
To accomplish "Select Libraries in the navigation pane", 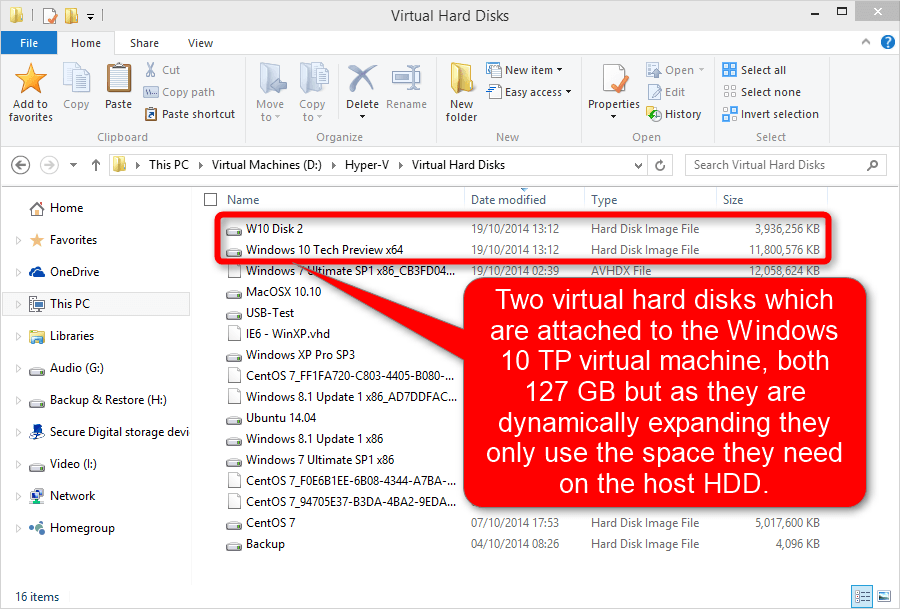I will pos(72,336).
